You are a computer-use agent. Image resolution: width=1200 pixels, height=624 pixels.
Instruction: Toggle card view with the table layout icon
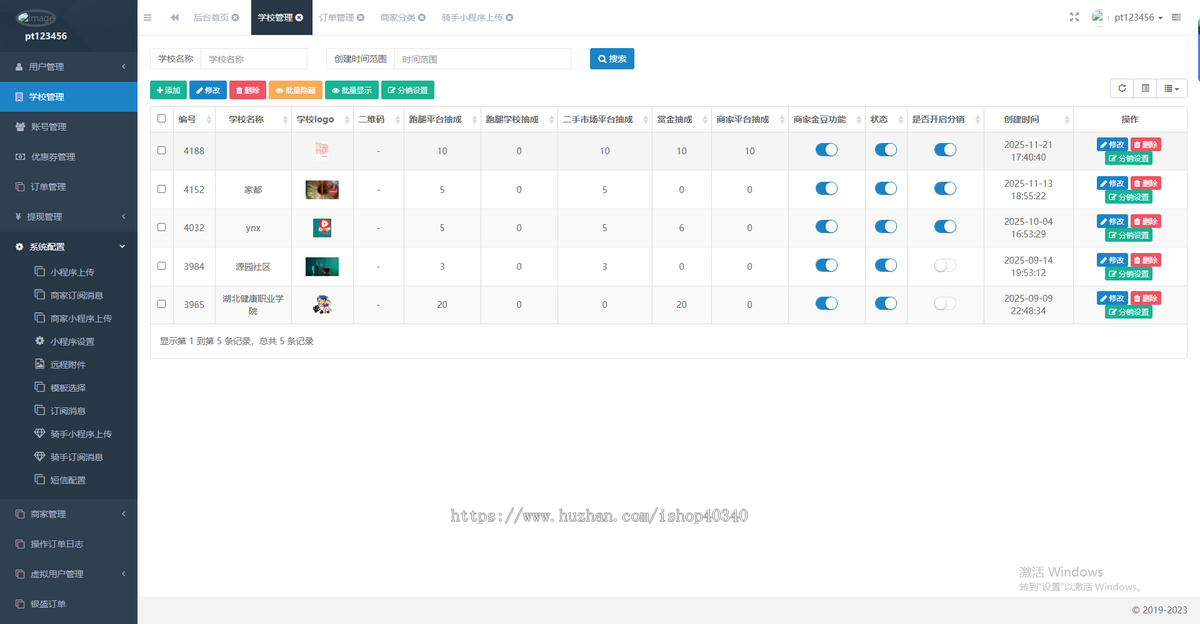[1146, 88]
